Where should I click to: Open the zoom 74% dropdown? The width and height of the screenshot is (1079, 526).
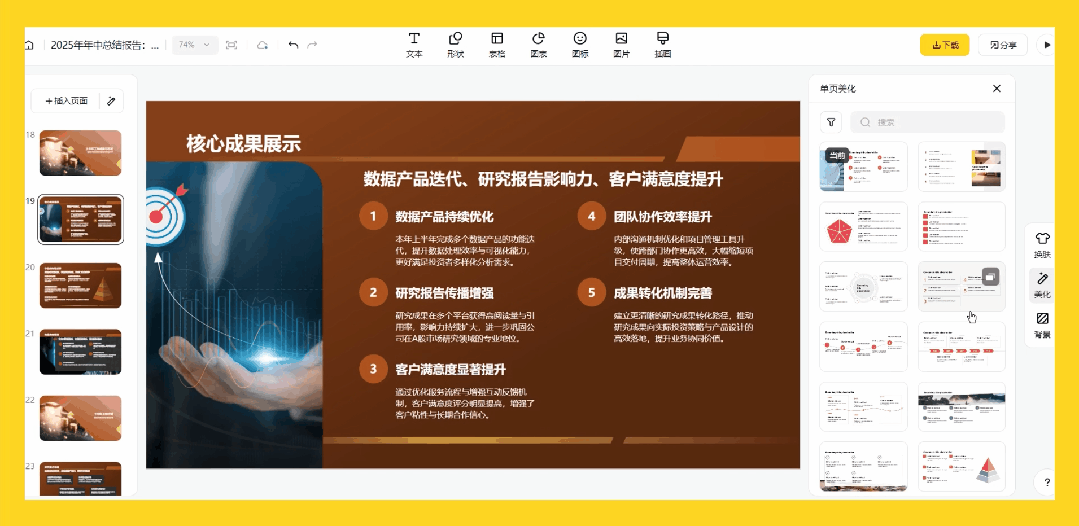(x=195, y=45)
